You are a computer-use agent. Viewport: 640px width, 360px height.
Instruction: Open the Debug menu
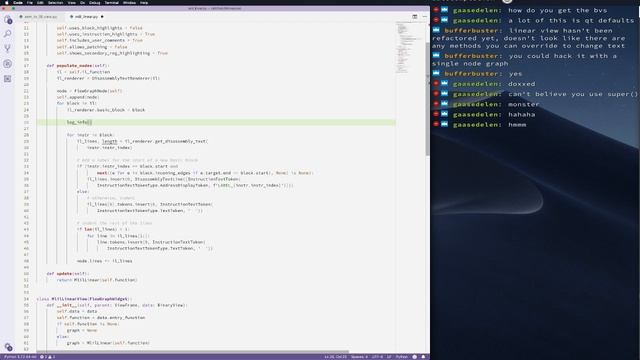94,2
